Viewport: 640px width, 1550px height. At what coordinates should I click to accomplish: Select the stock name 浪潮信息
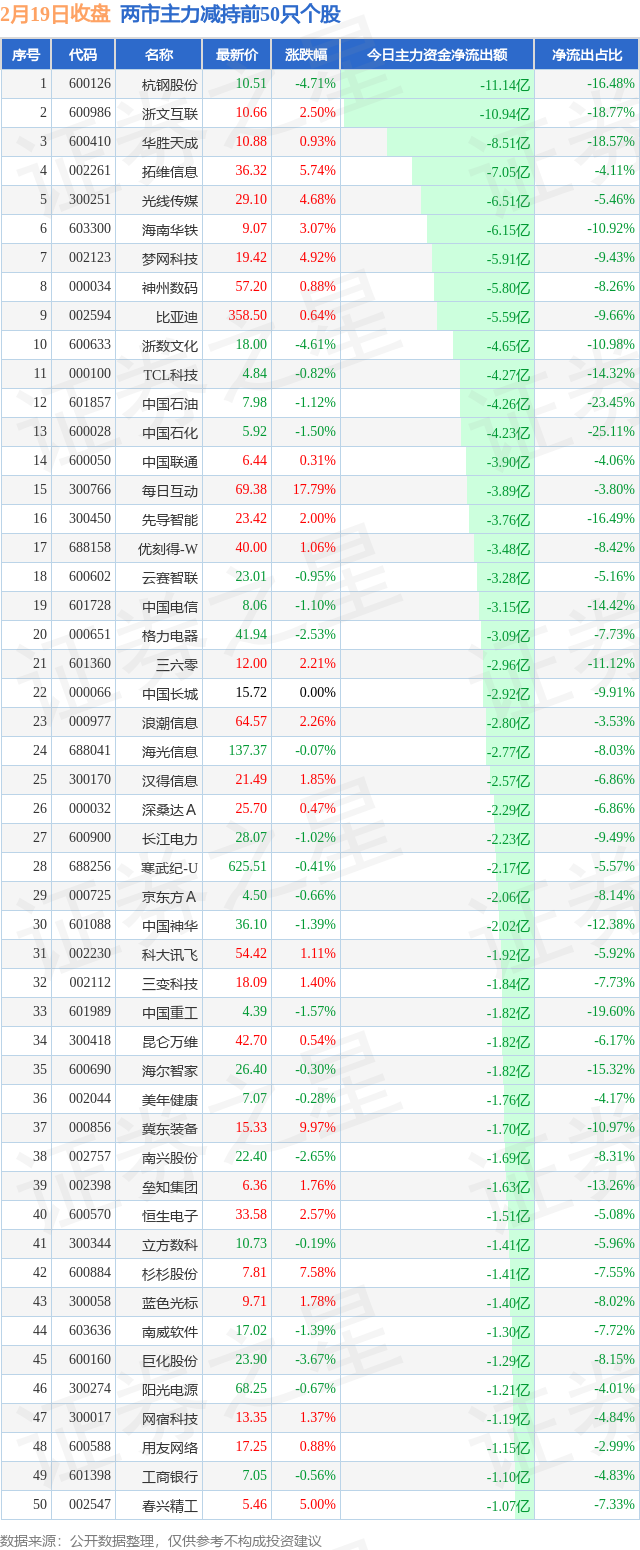[170, 723]
